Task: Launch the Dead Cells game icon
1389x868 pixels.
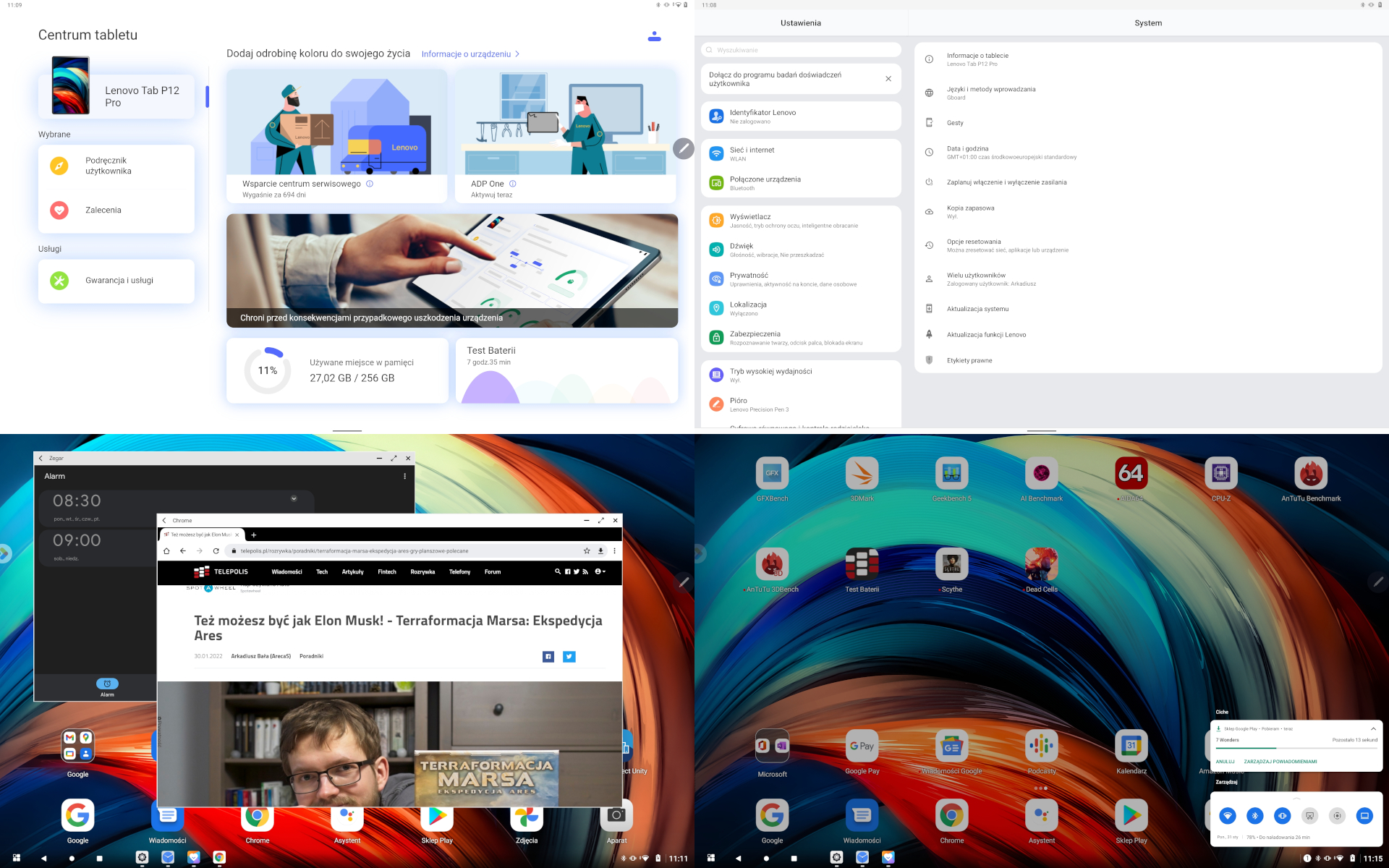Action: pos(1041,565)
